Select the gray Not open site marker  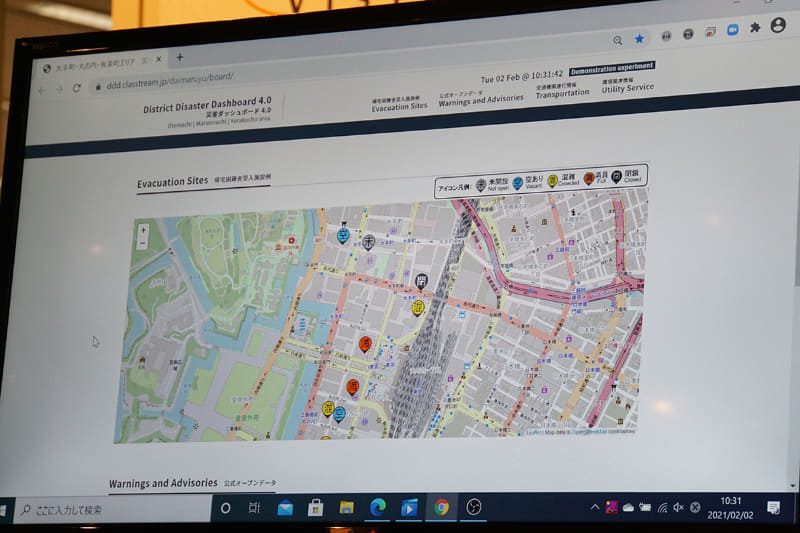(x=368, y=242)
